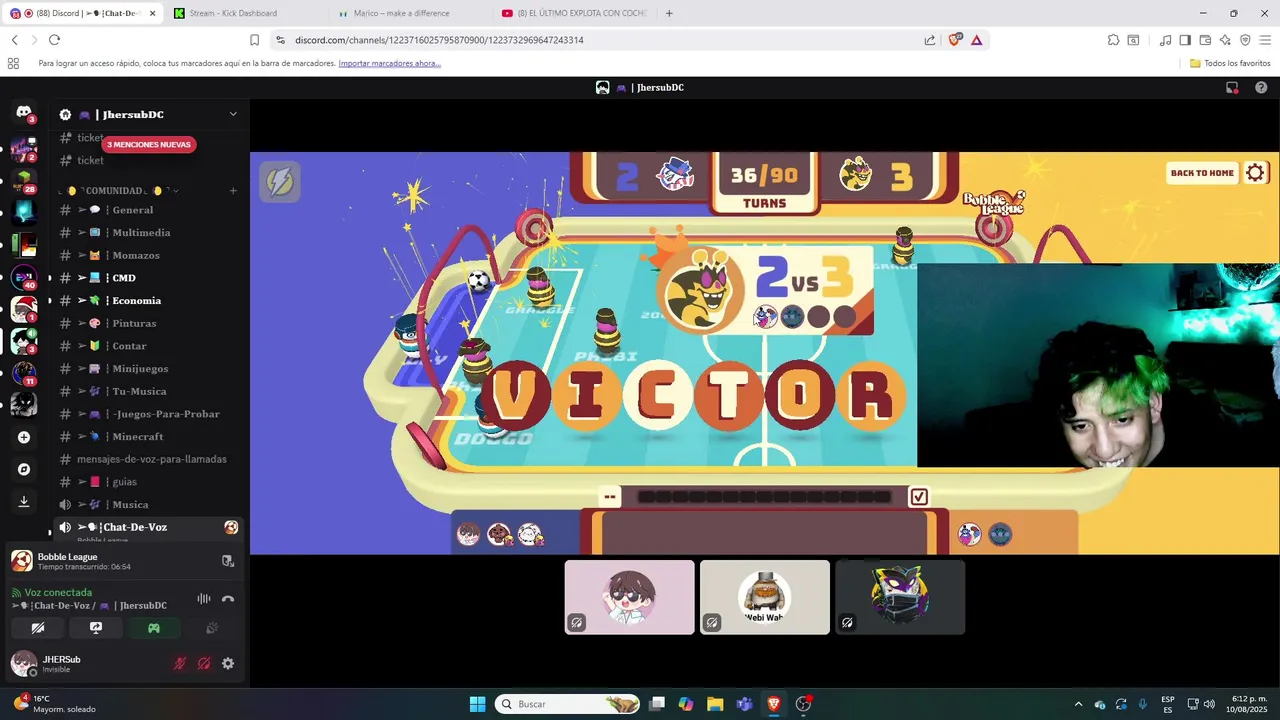Open Discover servers compass icon
Image resolution: width=1280 pixels, height=720 pixels.
pyautogui.click(x=24, y=469)
